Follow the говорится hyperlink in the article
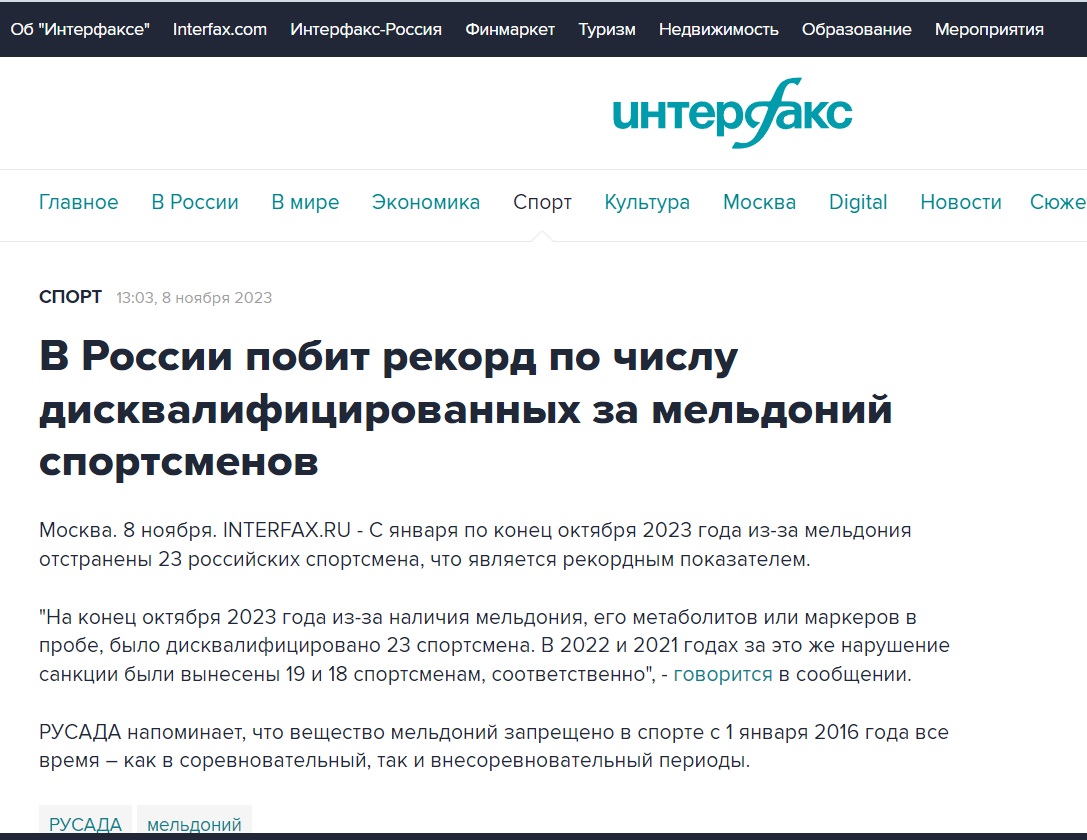 click(722, 674)
